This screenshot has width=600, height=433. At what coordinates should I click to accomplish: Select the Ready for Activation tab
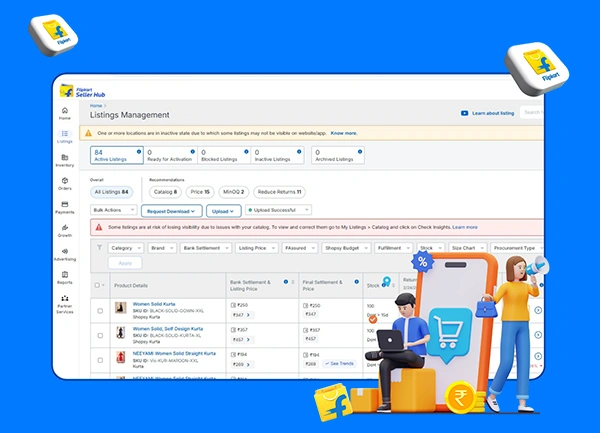coord(171,155)
